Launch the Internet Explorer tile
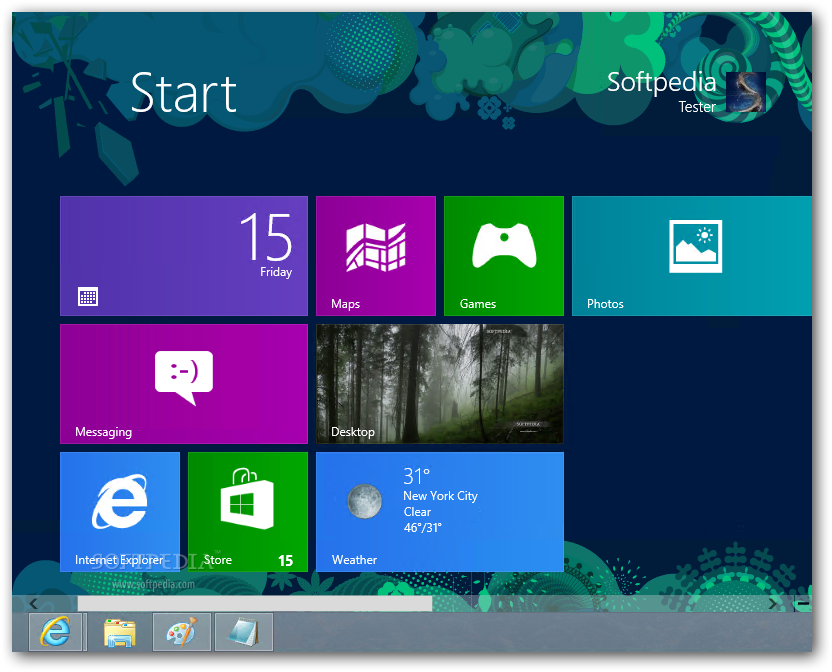 [120, 512]
